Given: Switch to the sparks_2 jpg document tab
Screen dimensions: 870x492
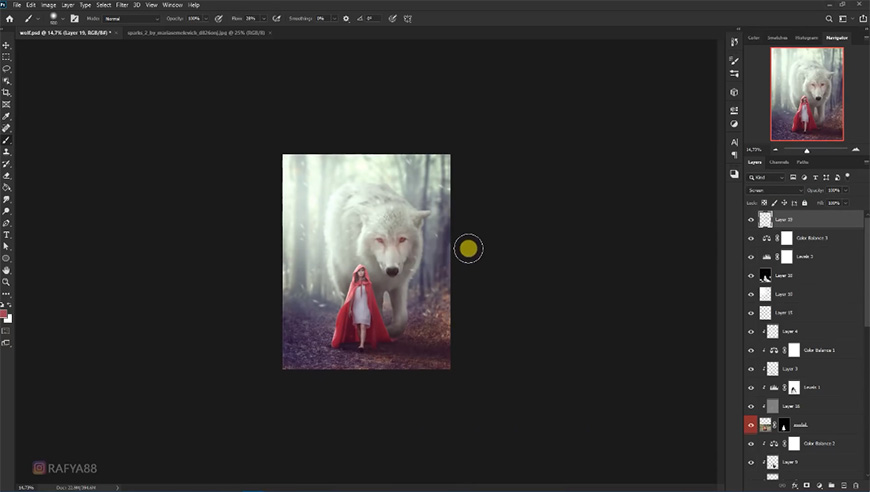Looking at the screenshot, I should 196,33.
